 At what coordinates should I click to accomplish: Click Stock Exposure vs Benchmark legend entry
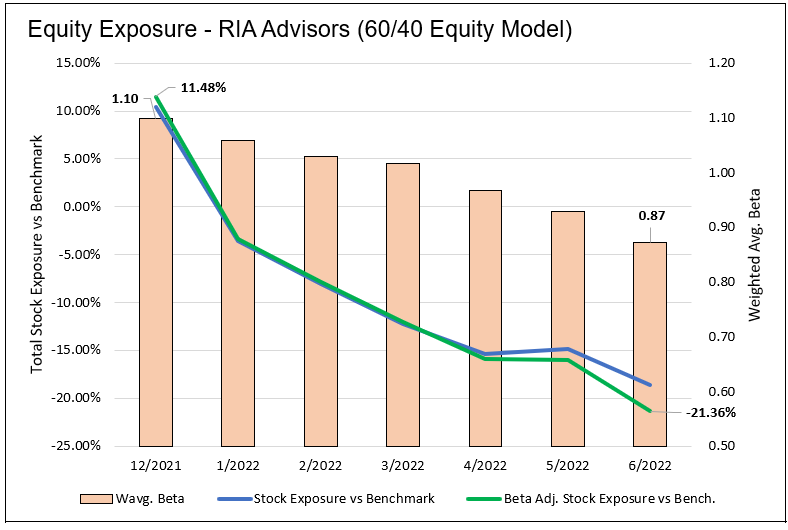[x=344, y=498]
